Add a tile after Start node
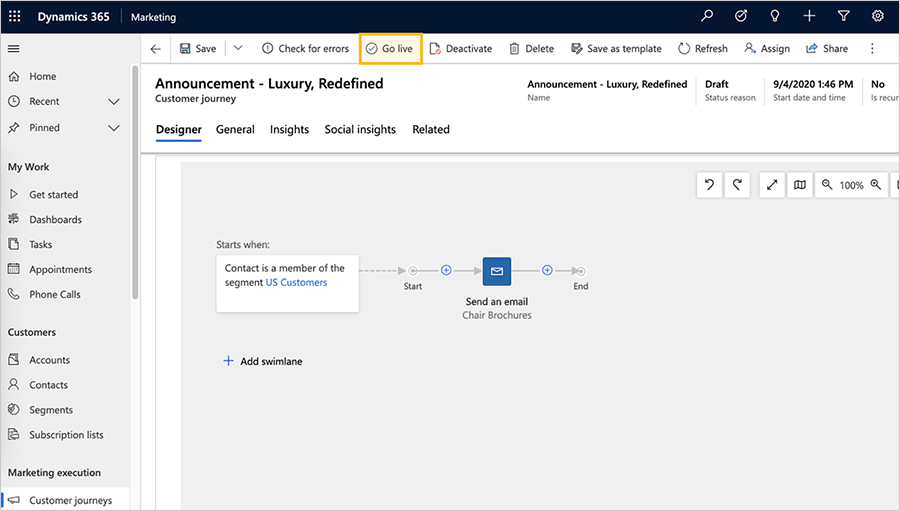Viewport: 900px width, 511px height. tap(446, 270)
